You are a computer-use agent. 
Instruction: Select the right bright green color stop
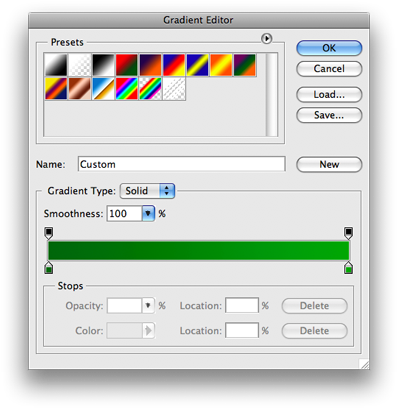[348, 268]
